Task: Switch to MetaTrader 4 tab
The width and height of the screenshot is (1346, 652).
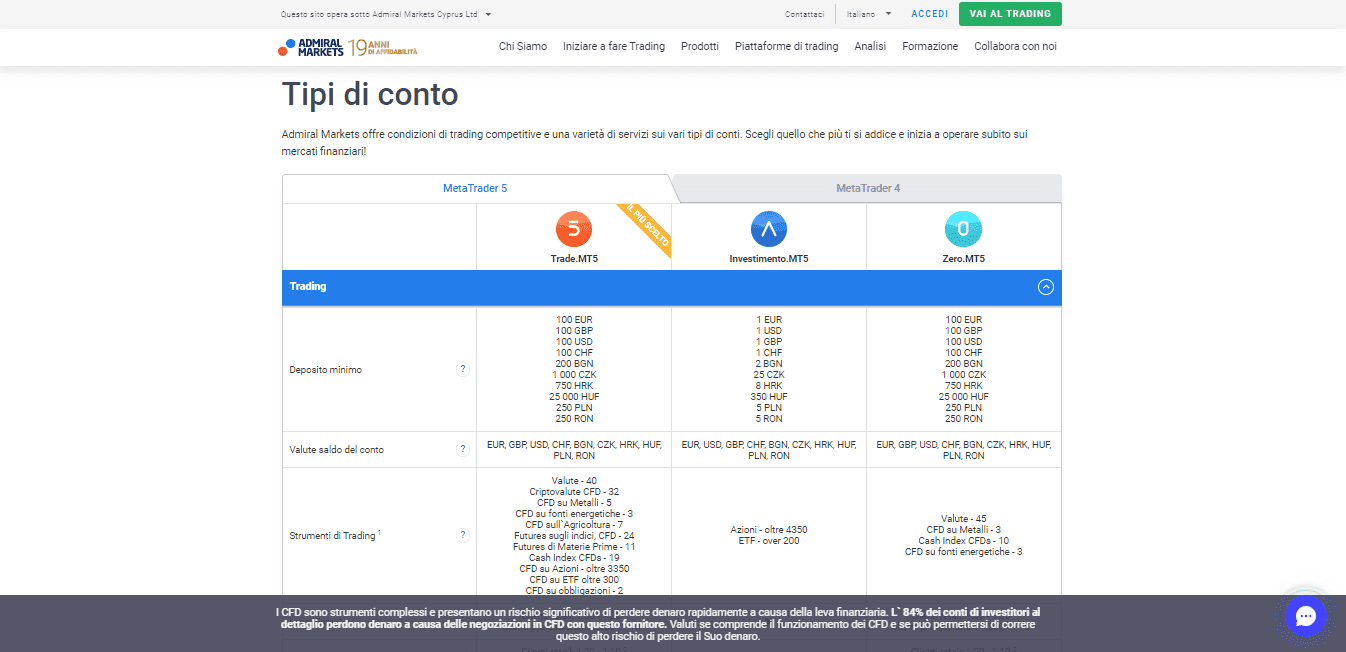Action: point(868,188)
